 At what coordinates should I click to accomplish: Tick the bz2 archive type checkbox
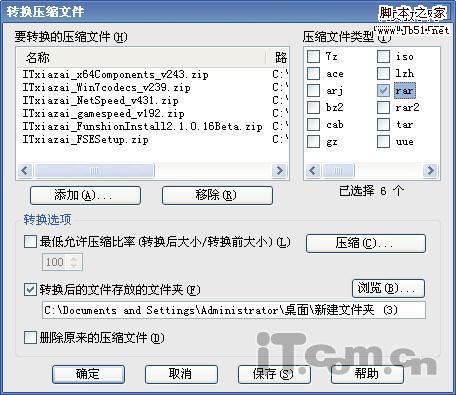(313, 107)
